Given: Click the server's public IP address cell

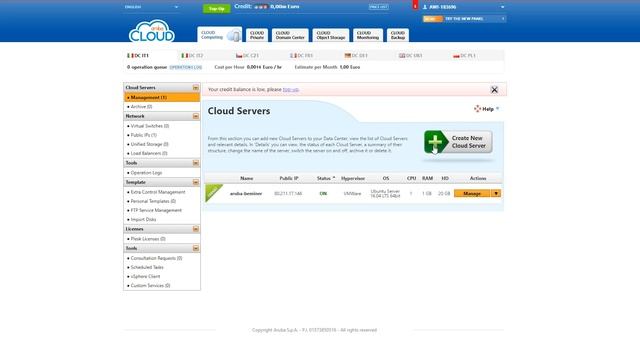Looking at the screenshot, I should click(x=288, y=193).
